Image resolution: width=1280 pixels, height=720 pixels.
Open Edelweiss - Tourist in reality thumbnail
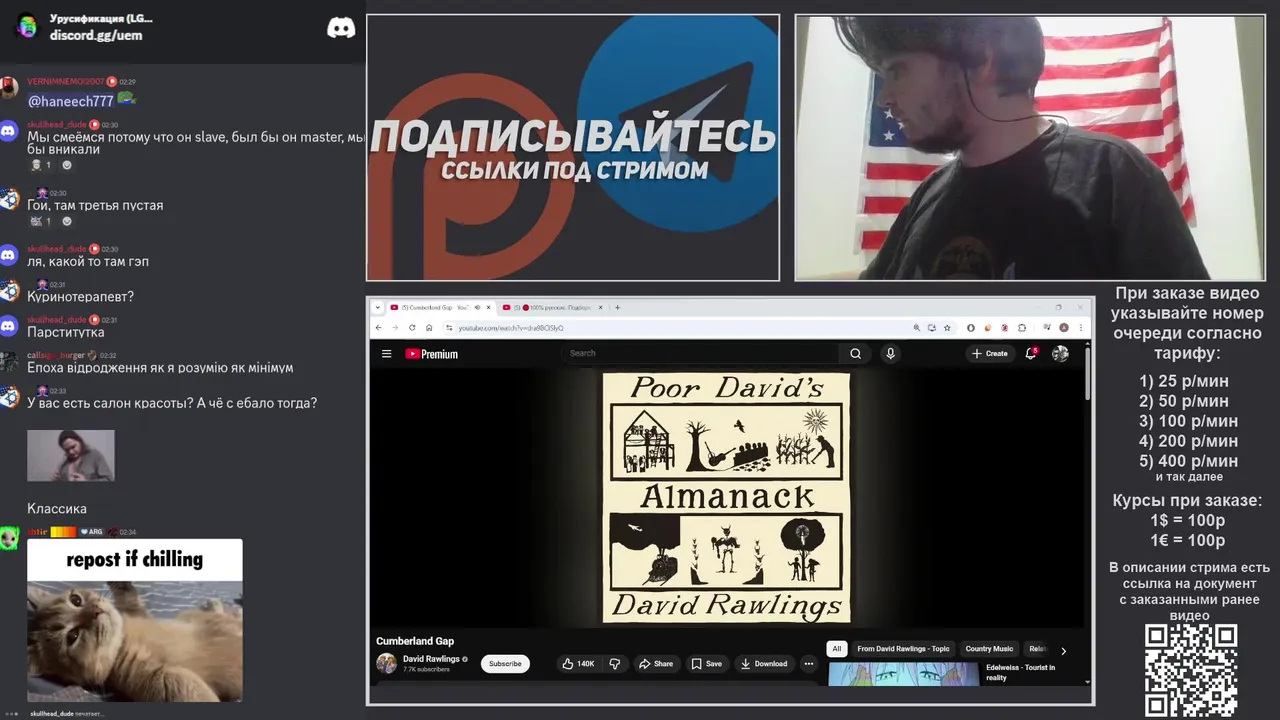[x=903, y=674]
